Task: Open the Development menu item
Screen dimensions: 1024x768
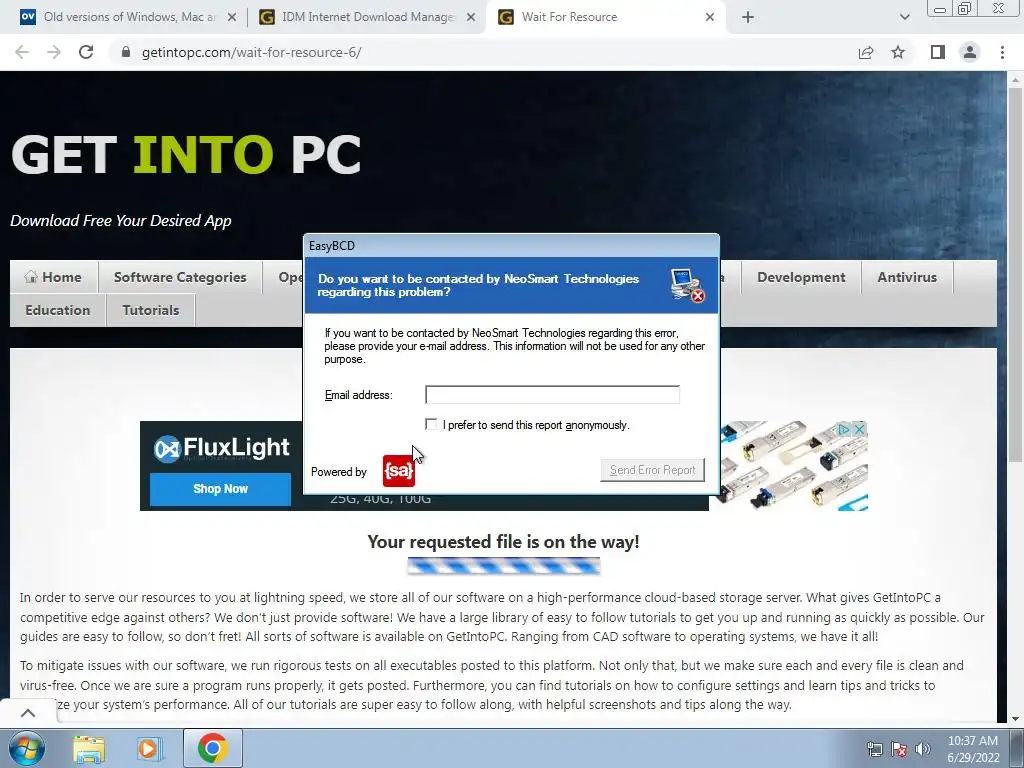Action: point(801,277)
